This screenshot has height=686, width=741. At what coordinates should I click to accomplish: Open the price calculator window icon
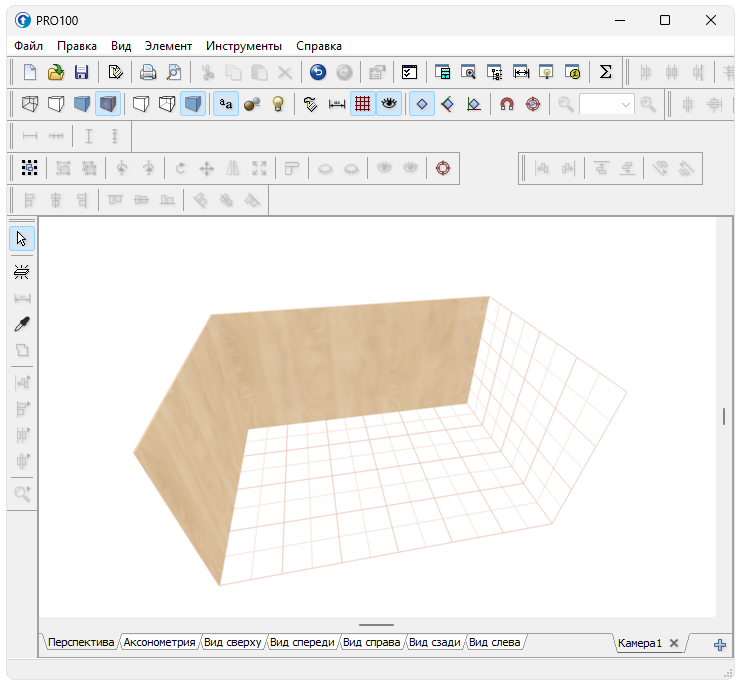pos(442,72)
